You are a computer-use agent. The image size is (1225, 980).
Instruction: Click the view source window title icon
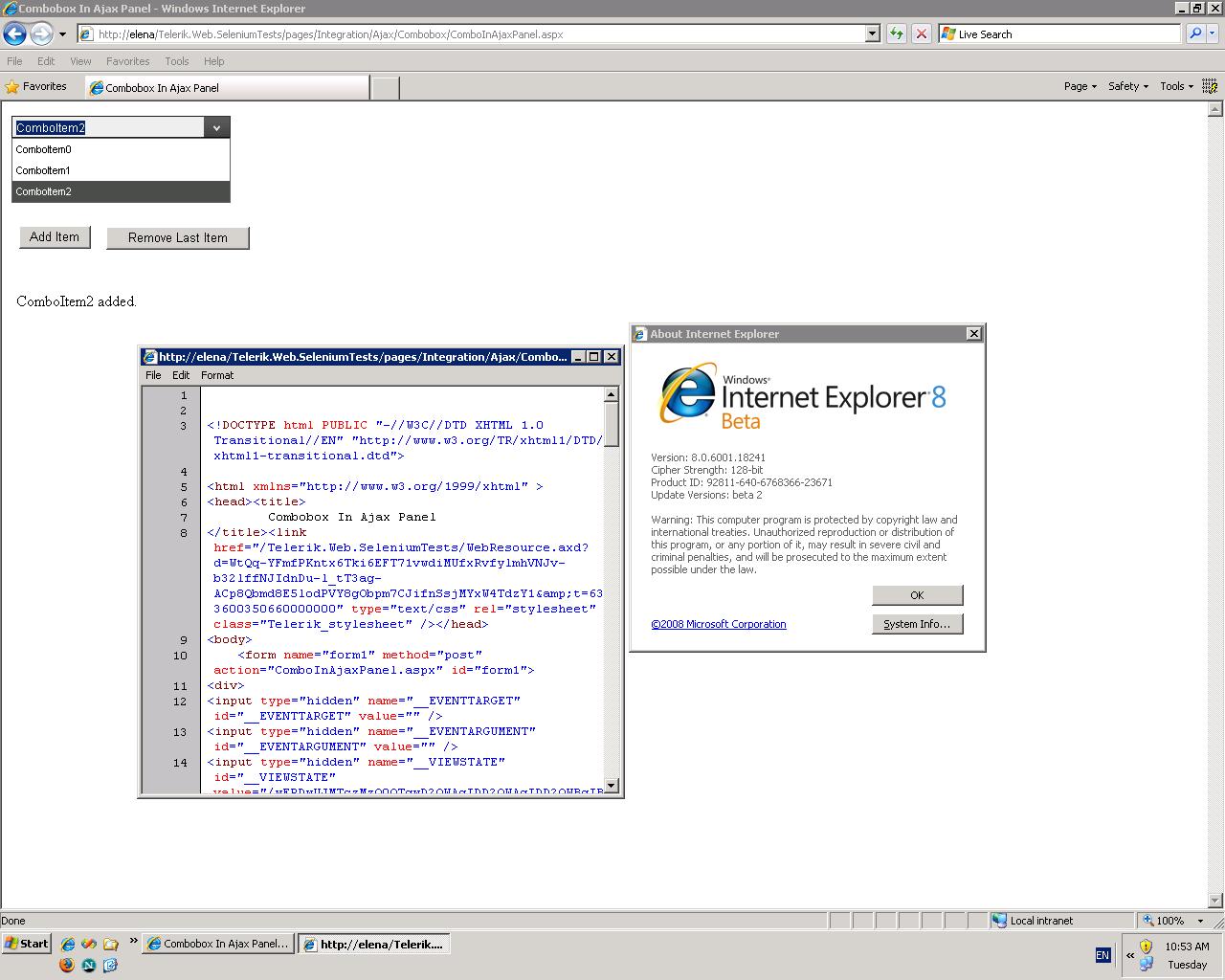click(149, 357)
